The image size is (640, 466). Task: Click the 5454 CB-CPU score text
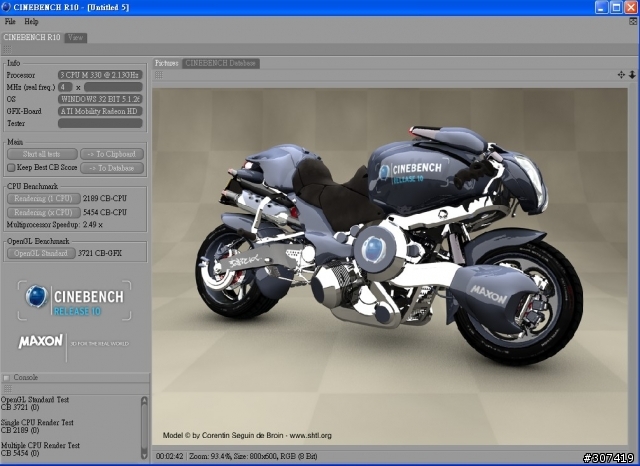point(105,213)
